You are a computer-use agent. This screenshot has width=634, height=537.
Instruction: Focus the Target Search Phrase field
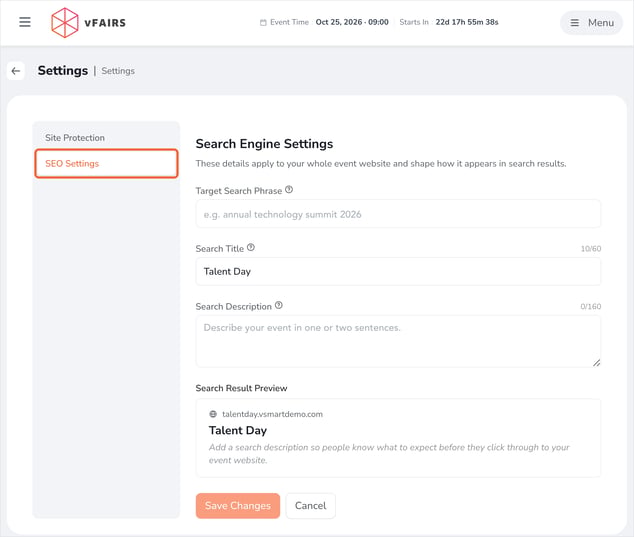coord(398,214)
